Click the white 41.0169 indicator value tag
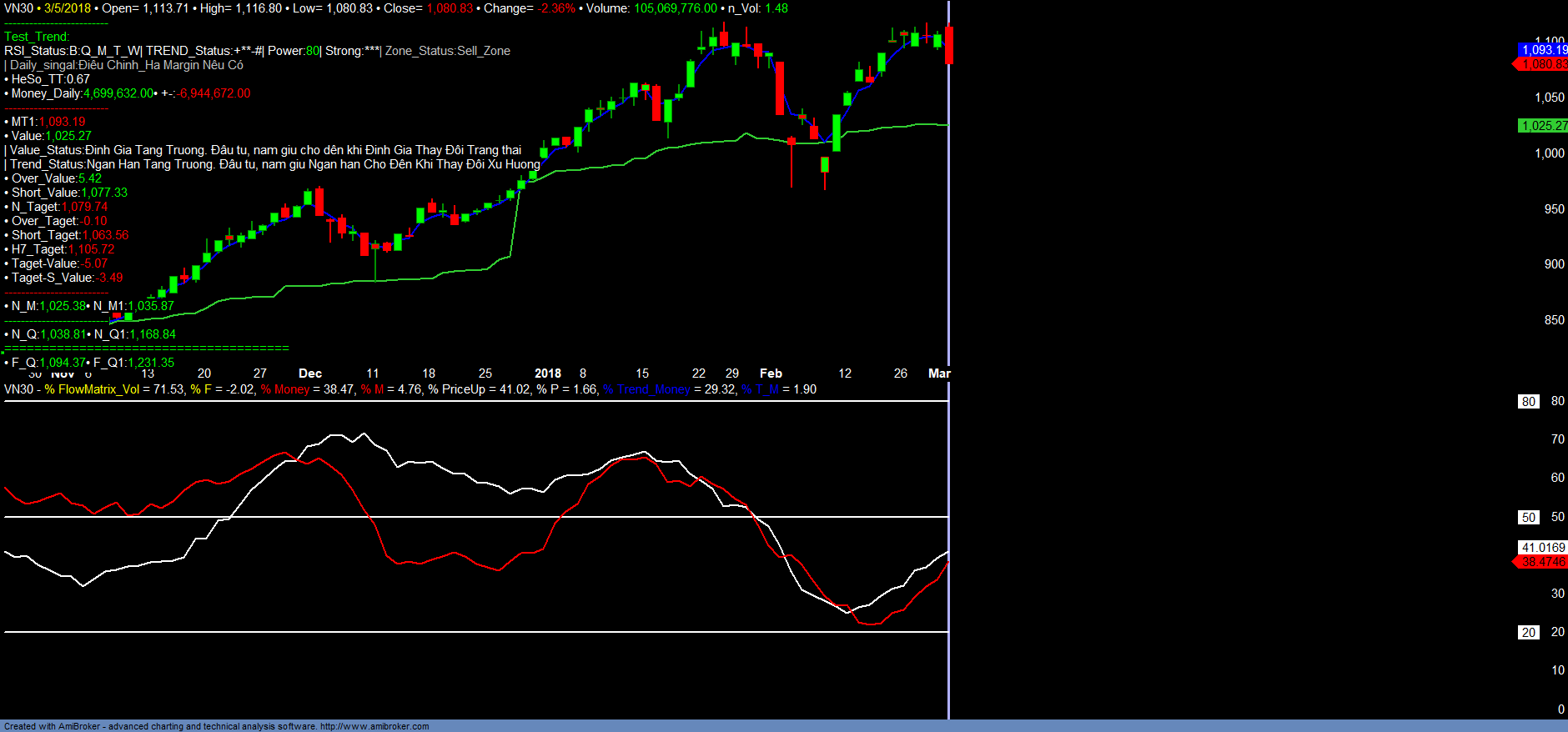Viewport: 1568px width, 732px height. tap(1543, 548)
